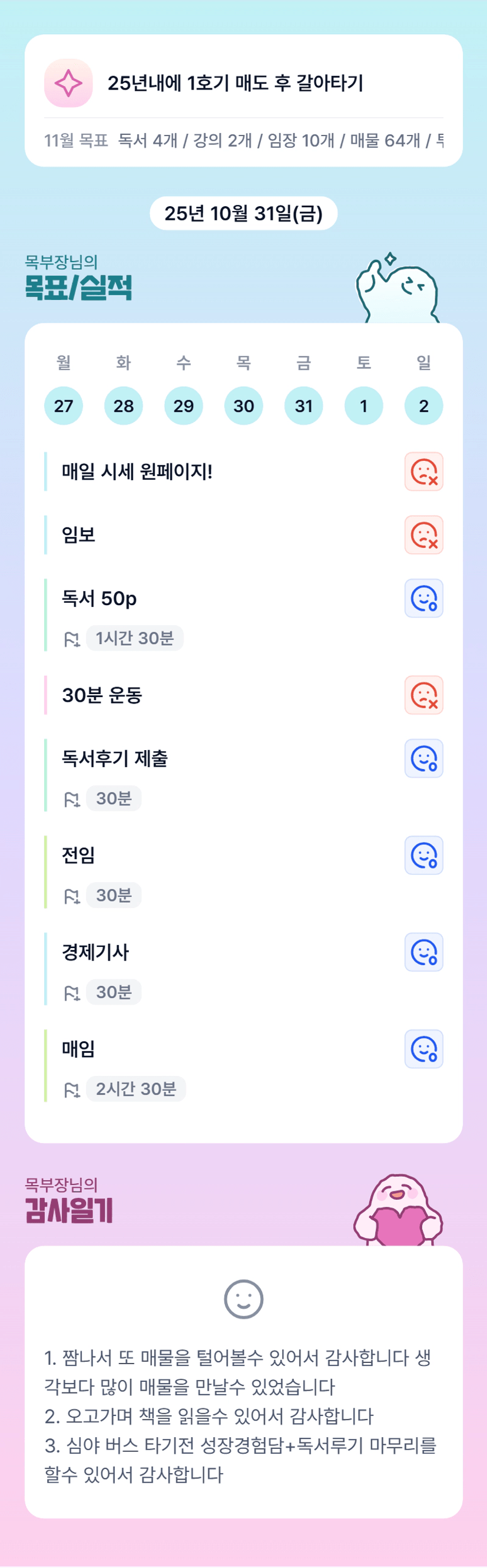Click the smiley status icon for 경제기사
The width and height of the screenshot is (487, 1568).
[424, 952]
